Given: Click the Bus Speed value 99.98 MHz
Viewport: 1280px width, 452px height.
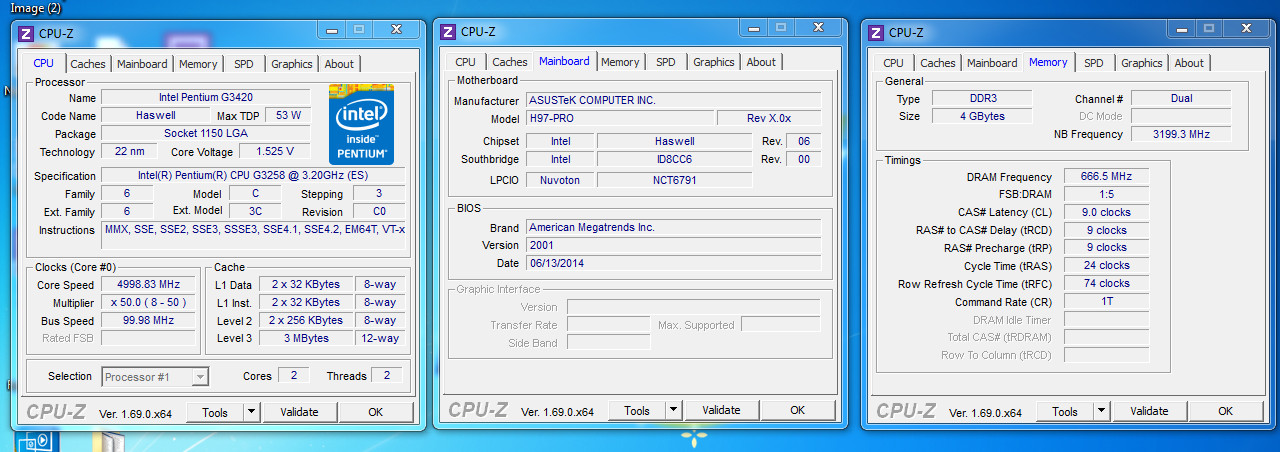Looking at the screenshot, I should click(149, 321).
